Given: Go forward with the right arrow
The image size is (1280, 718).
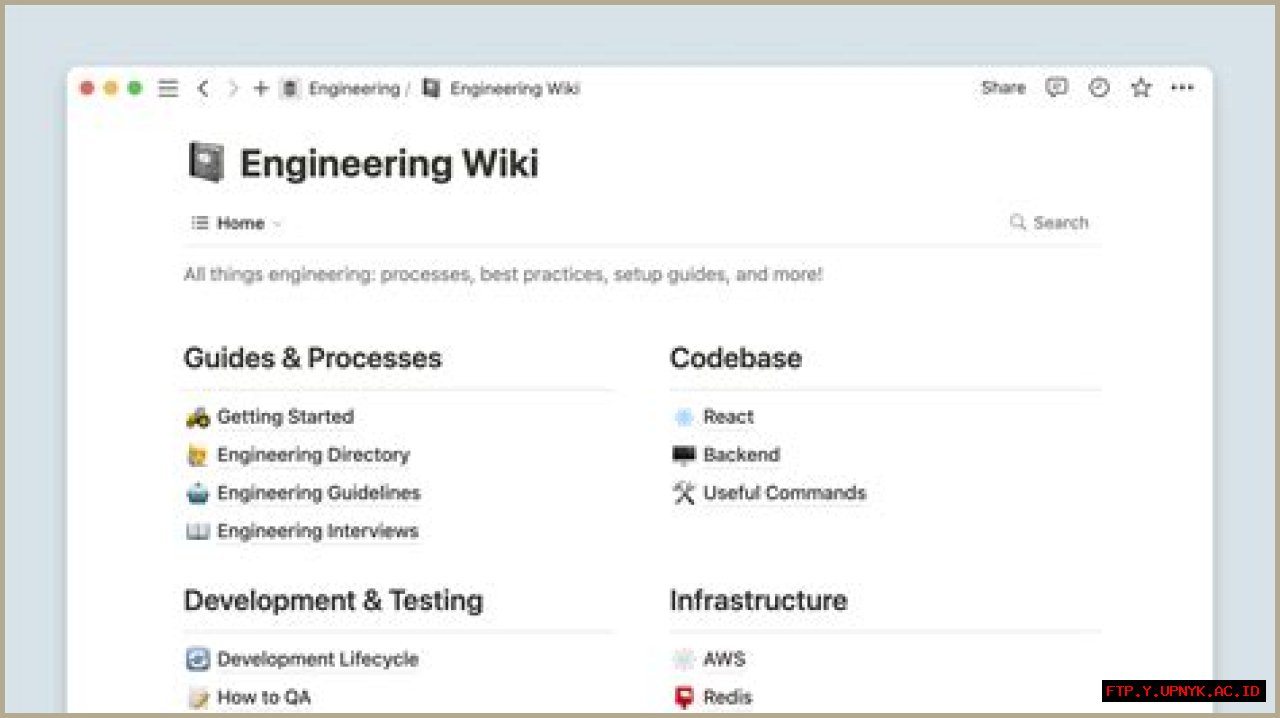Looking at the screenshot, I should (233, 88).
